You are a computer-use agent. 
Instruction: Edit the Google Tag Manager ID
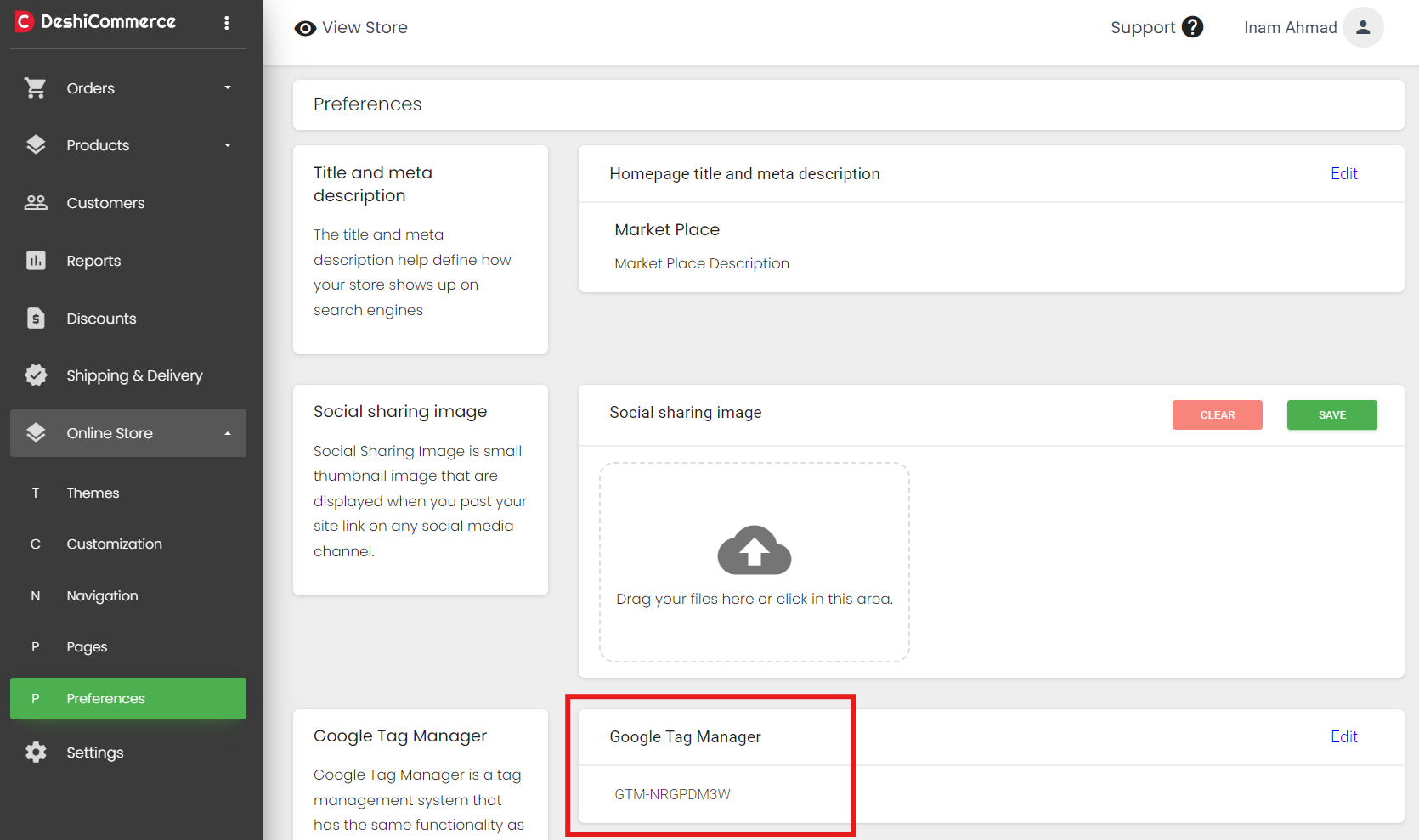pyautogui.click(x=1344, y=736)
